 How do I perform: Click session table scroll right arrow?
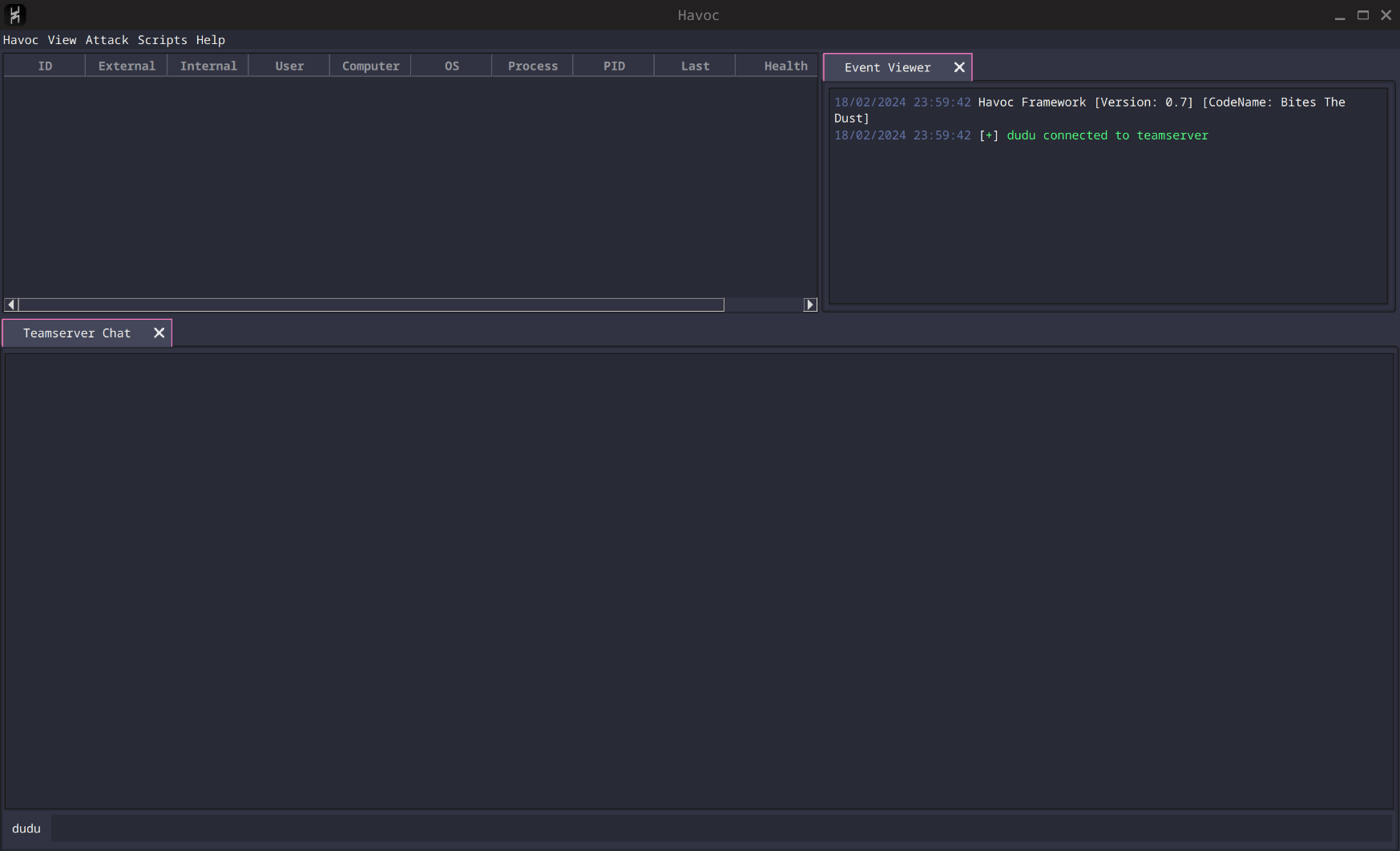[x=810, y=305]
